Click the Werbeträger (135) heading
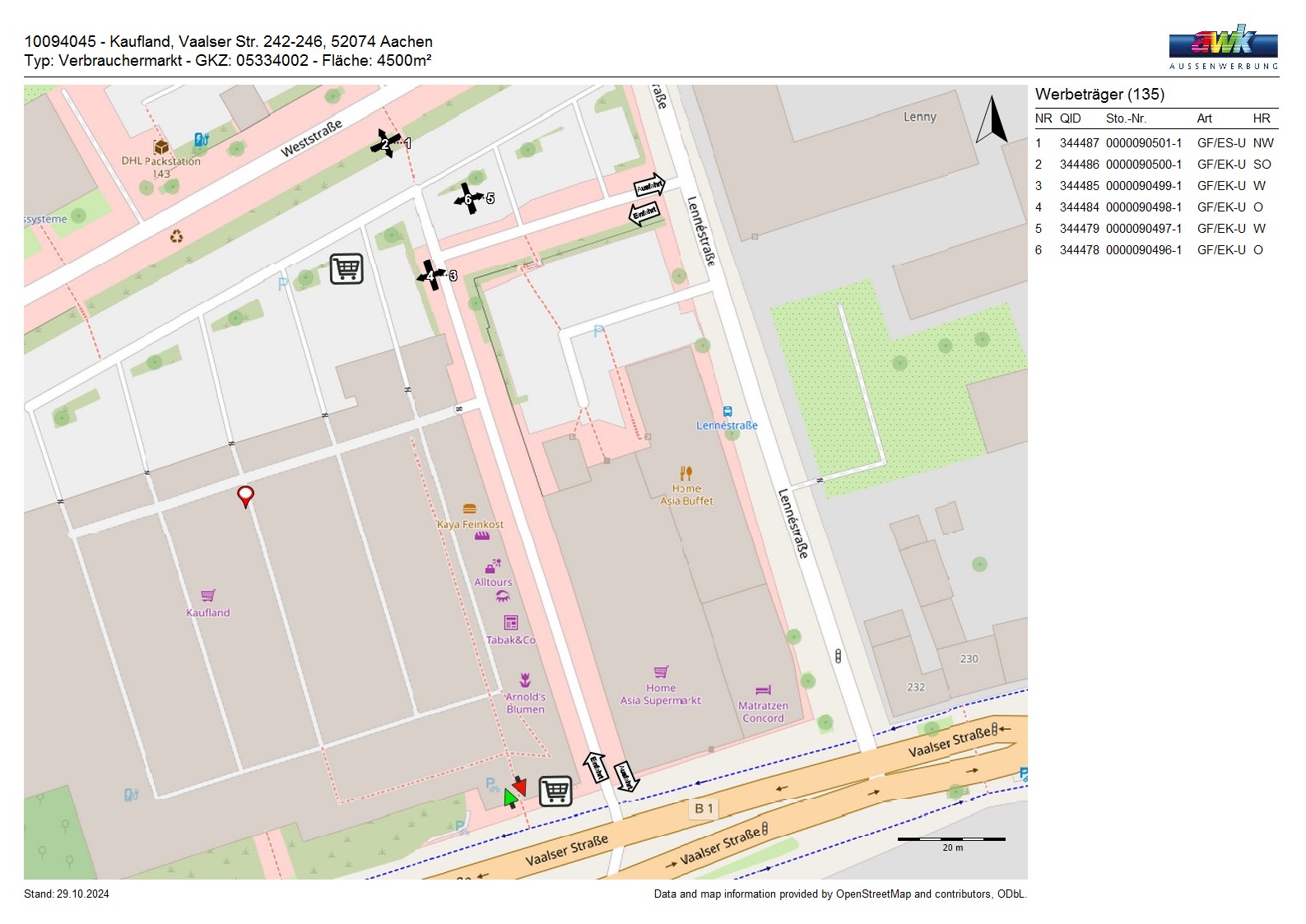The height and width of the screenshot is (924, 1306). 1099,95
